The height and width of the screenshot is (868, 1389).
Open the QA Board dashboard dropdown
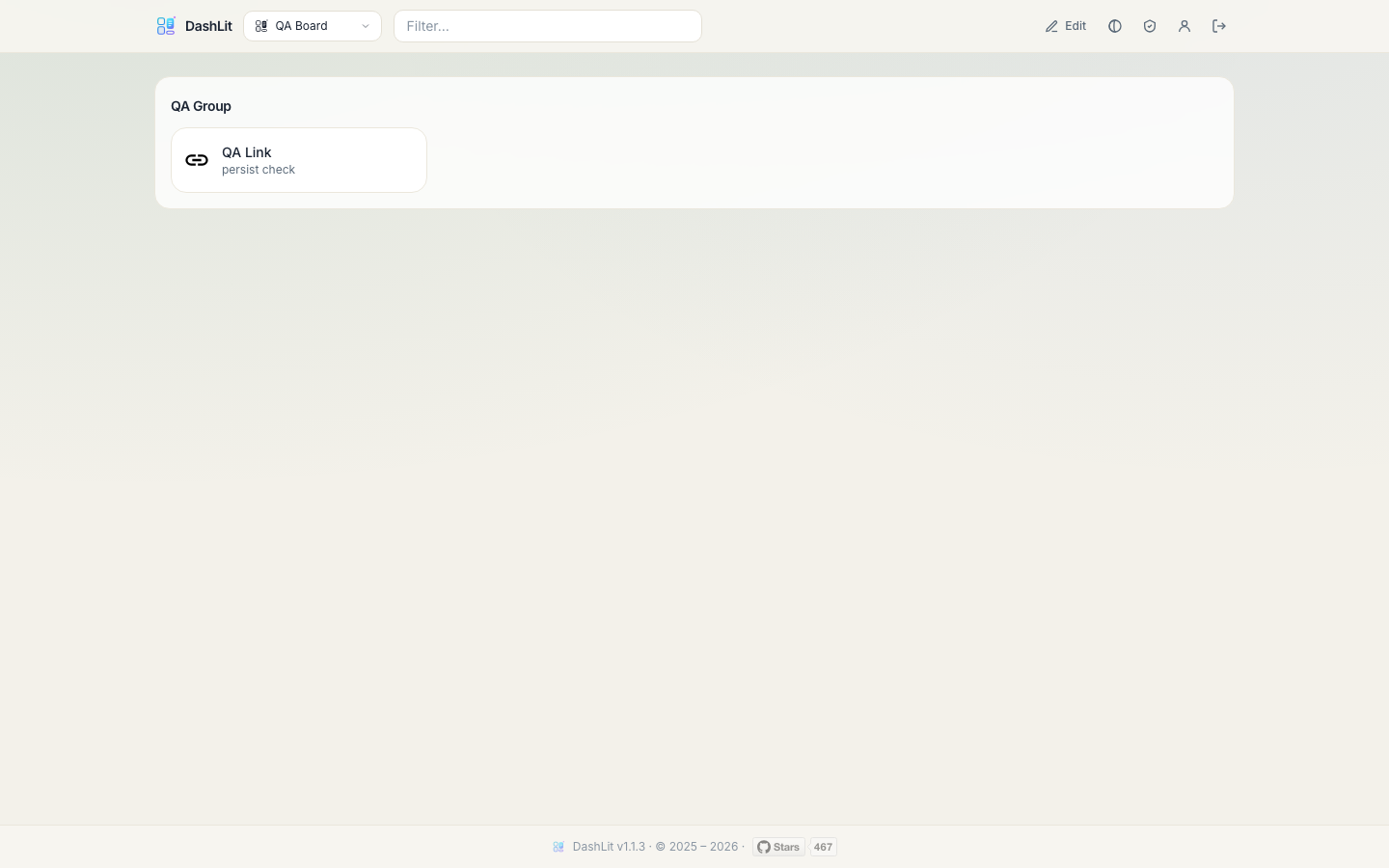(313, 26)
